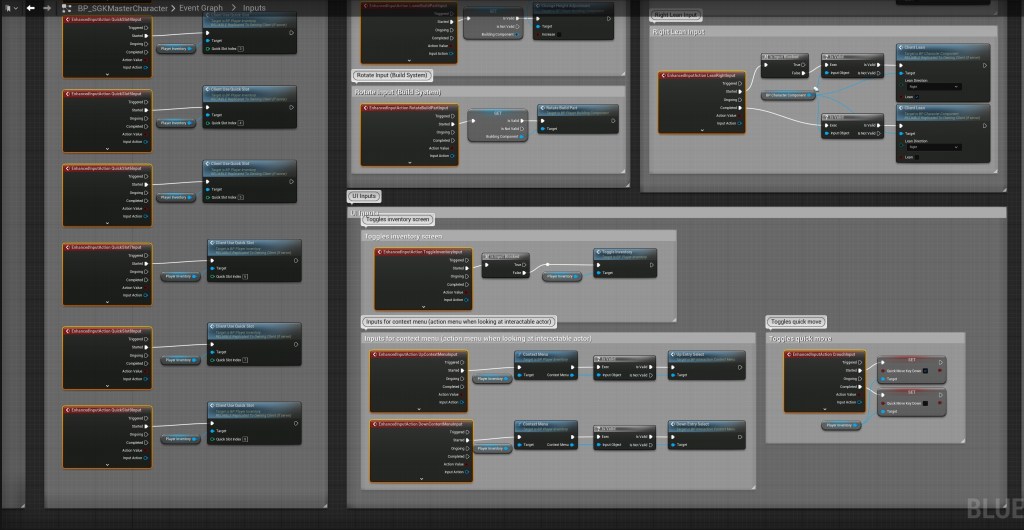The height and width of the screenshot is (530, 1024).
Task: Click the function icon on the Up Entry Select node
Action: point(673,354)
